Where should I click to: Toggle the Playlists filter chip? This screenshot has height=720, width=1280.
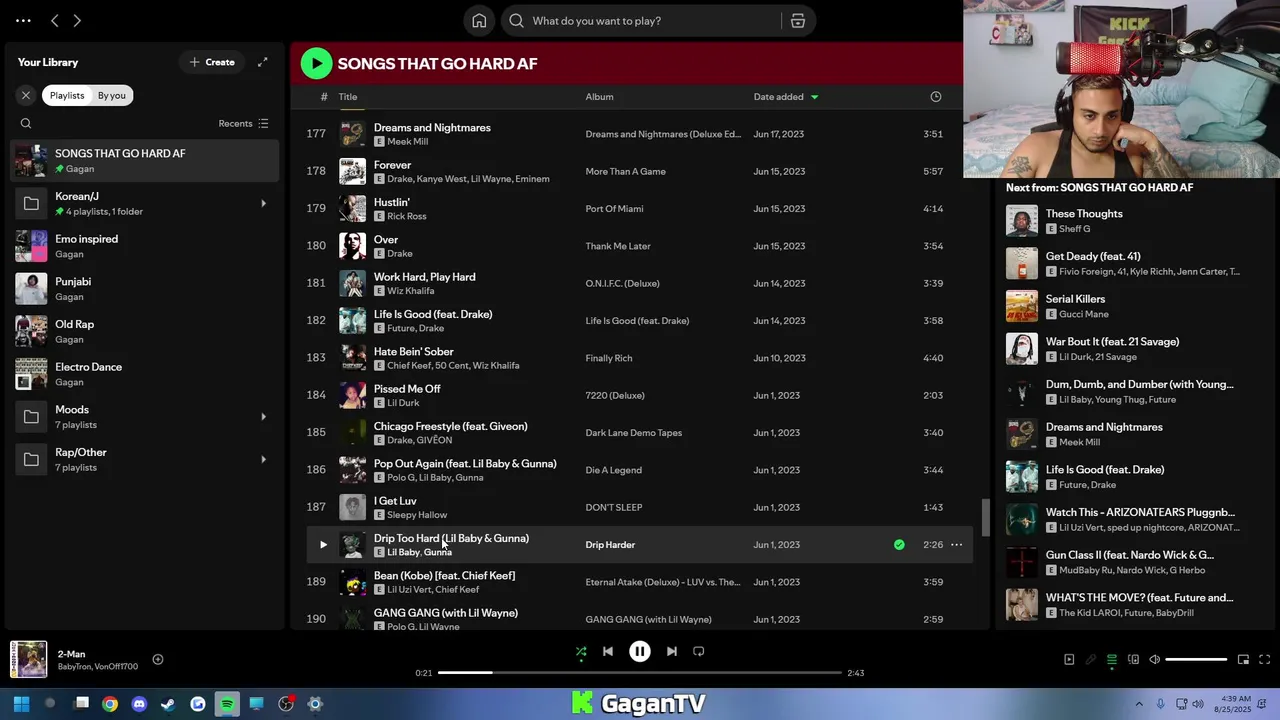[67, 95]
